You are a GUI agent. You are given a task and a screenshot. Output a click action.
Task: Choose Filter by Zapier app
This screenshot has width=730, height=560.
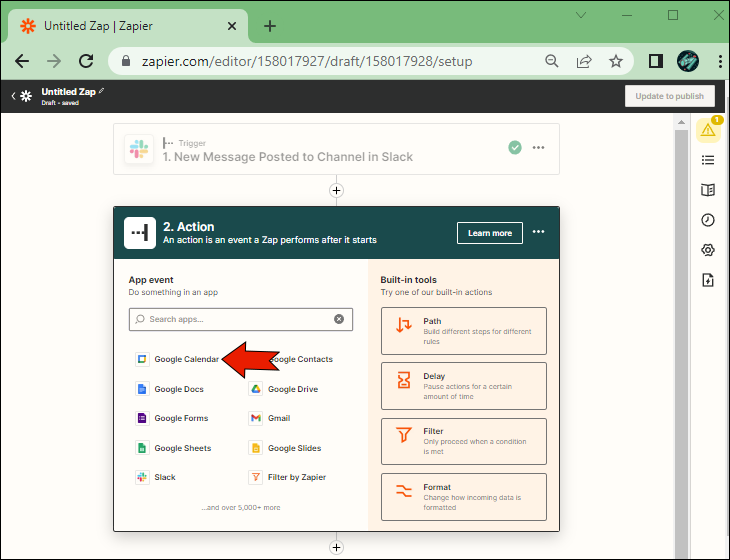click(x=287, y=478)
